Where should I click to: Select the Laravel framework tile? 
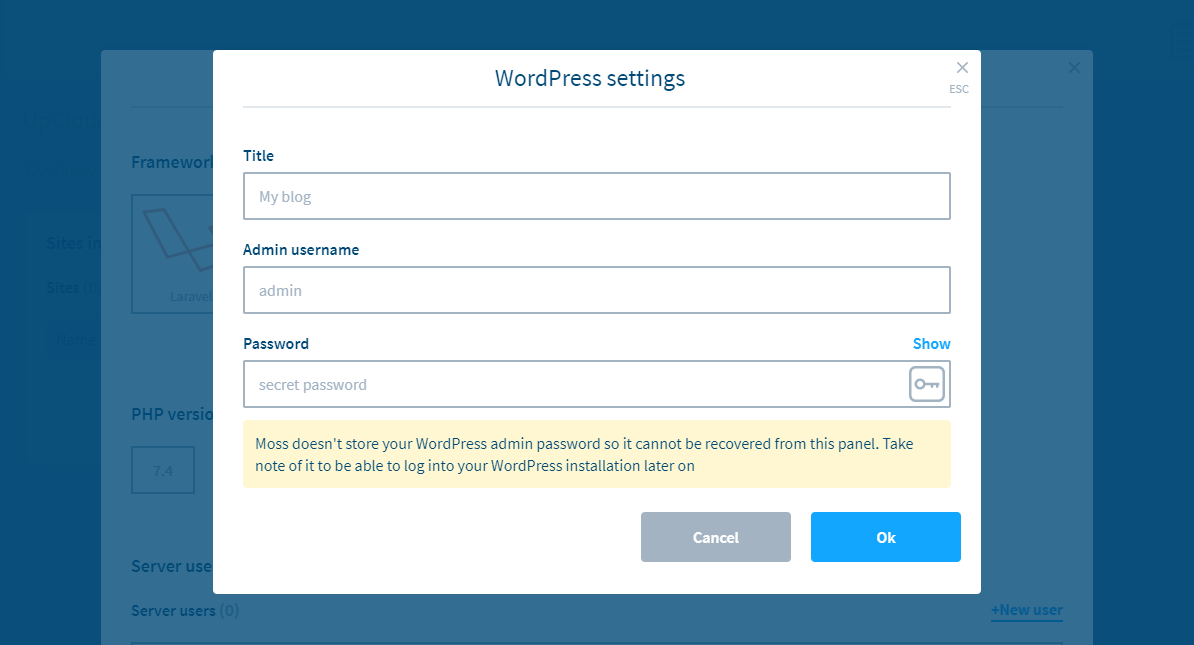coord(172,255)
